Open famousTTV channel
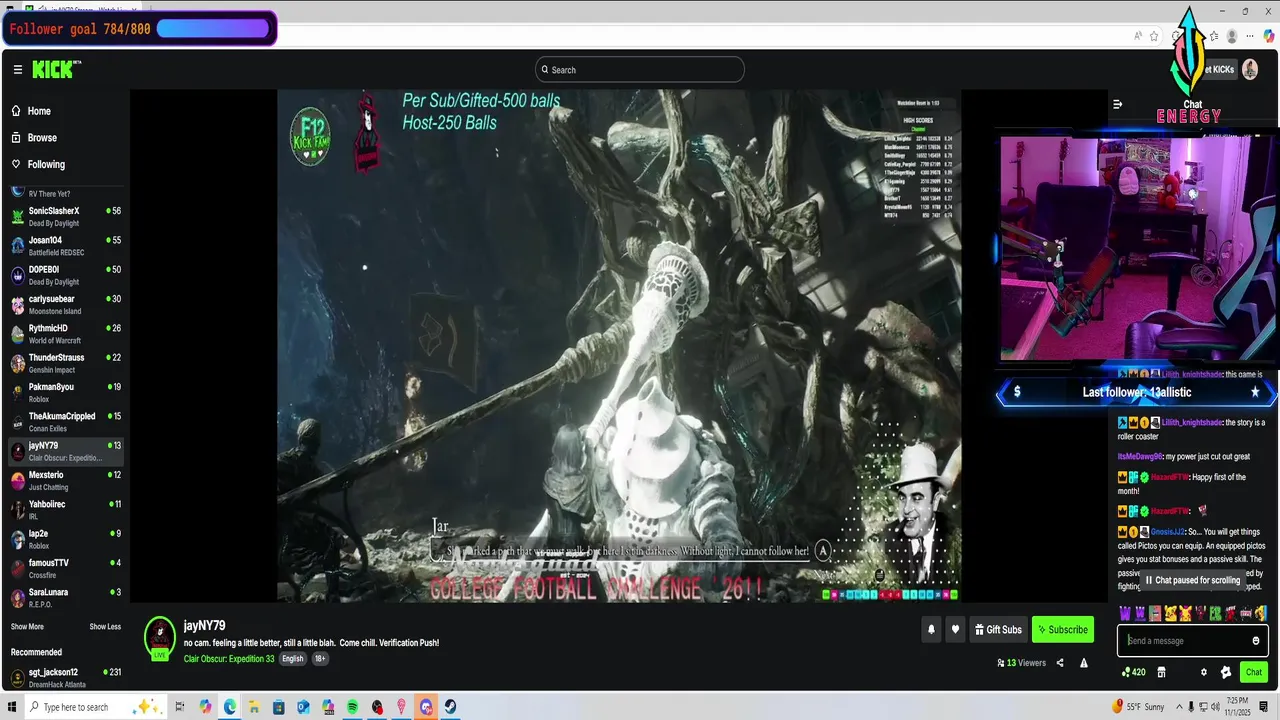1280x720 pixels. click(x=66, y=569)
